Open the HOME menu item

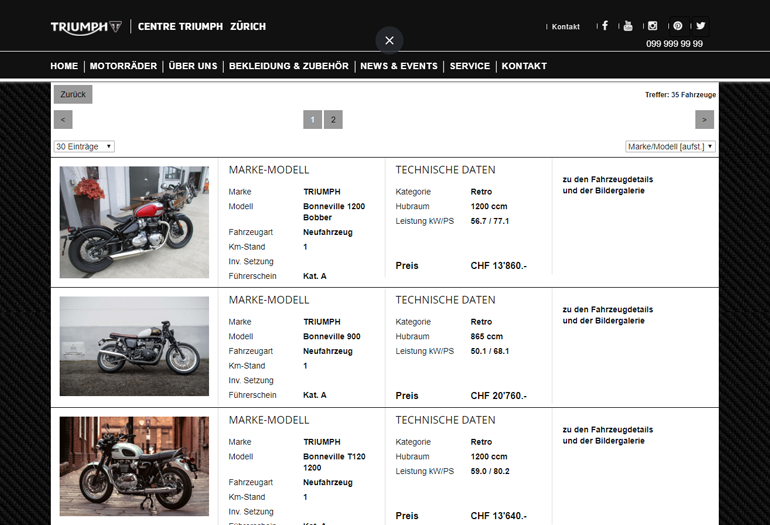[64, 66]
